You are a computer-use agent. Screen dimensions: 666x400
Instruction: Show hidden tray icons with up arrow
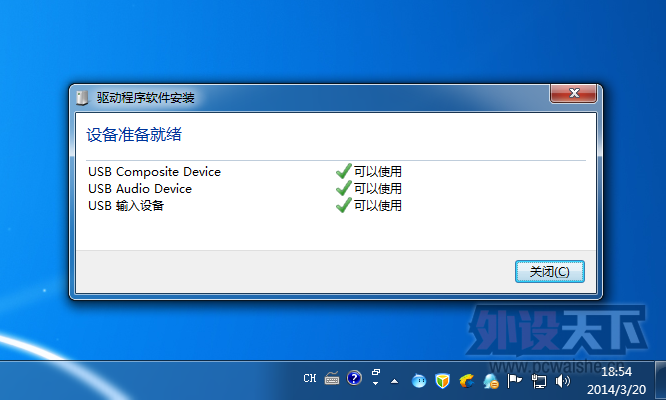click(x=394, y=380)
